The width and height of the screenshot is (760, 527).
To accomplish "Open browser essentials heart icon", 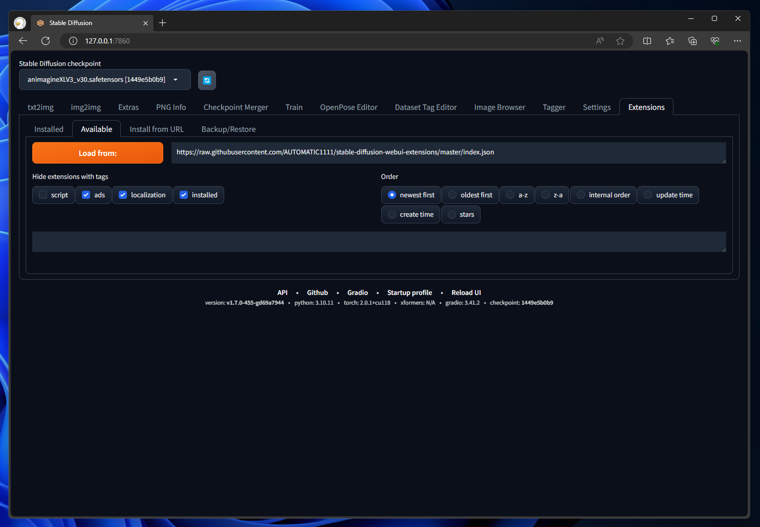I will point(715,41).
